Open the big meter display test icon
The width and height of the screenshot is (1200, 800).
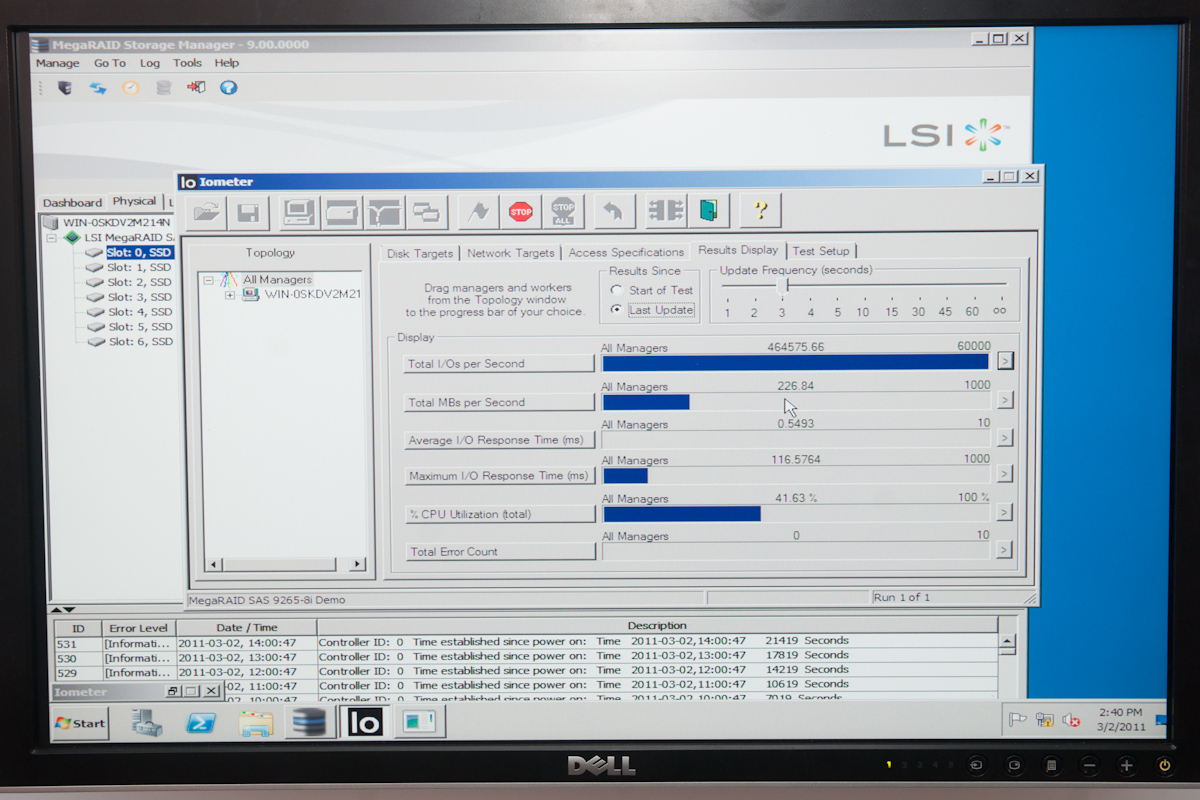tap(665, 211)
